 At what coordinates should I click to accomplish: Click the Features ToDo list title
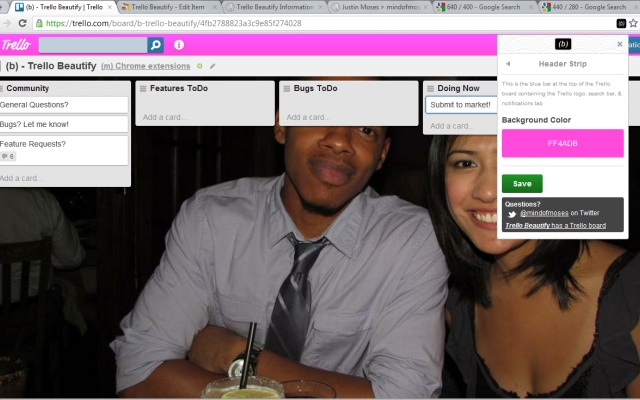(x=179, y=88)
